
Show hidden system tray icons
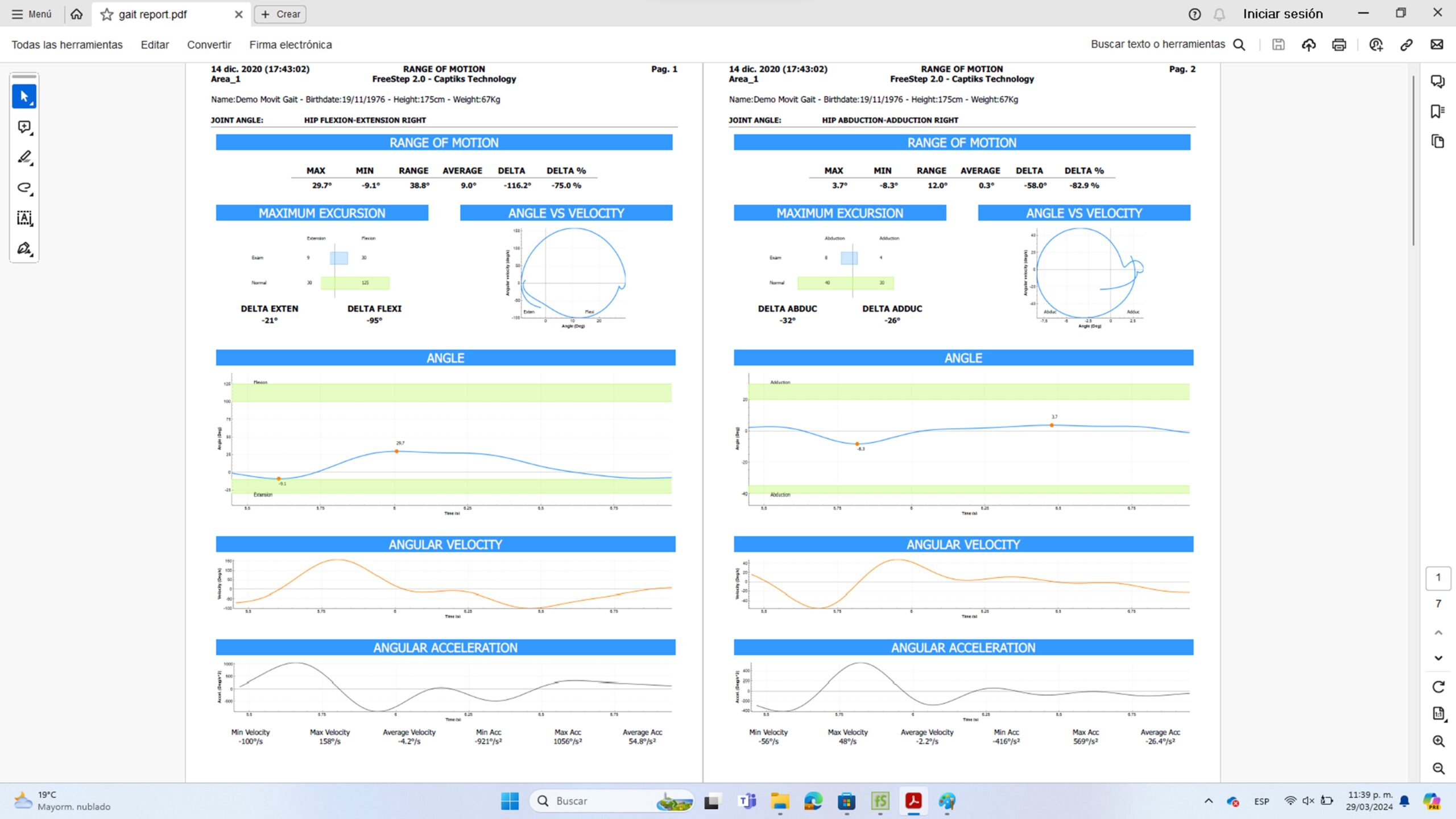(x=1209, y=801)
